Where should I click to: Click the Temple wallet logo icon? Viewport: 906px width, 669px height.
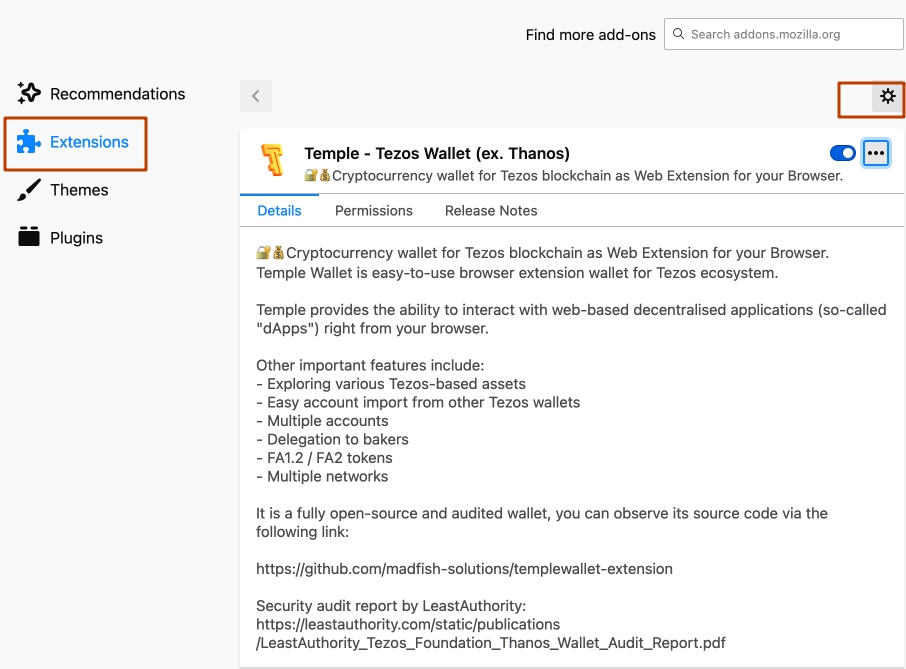coord(273,159)
